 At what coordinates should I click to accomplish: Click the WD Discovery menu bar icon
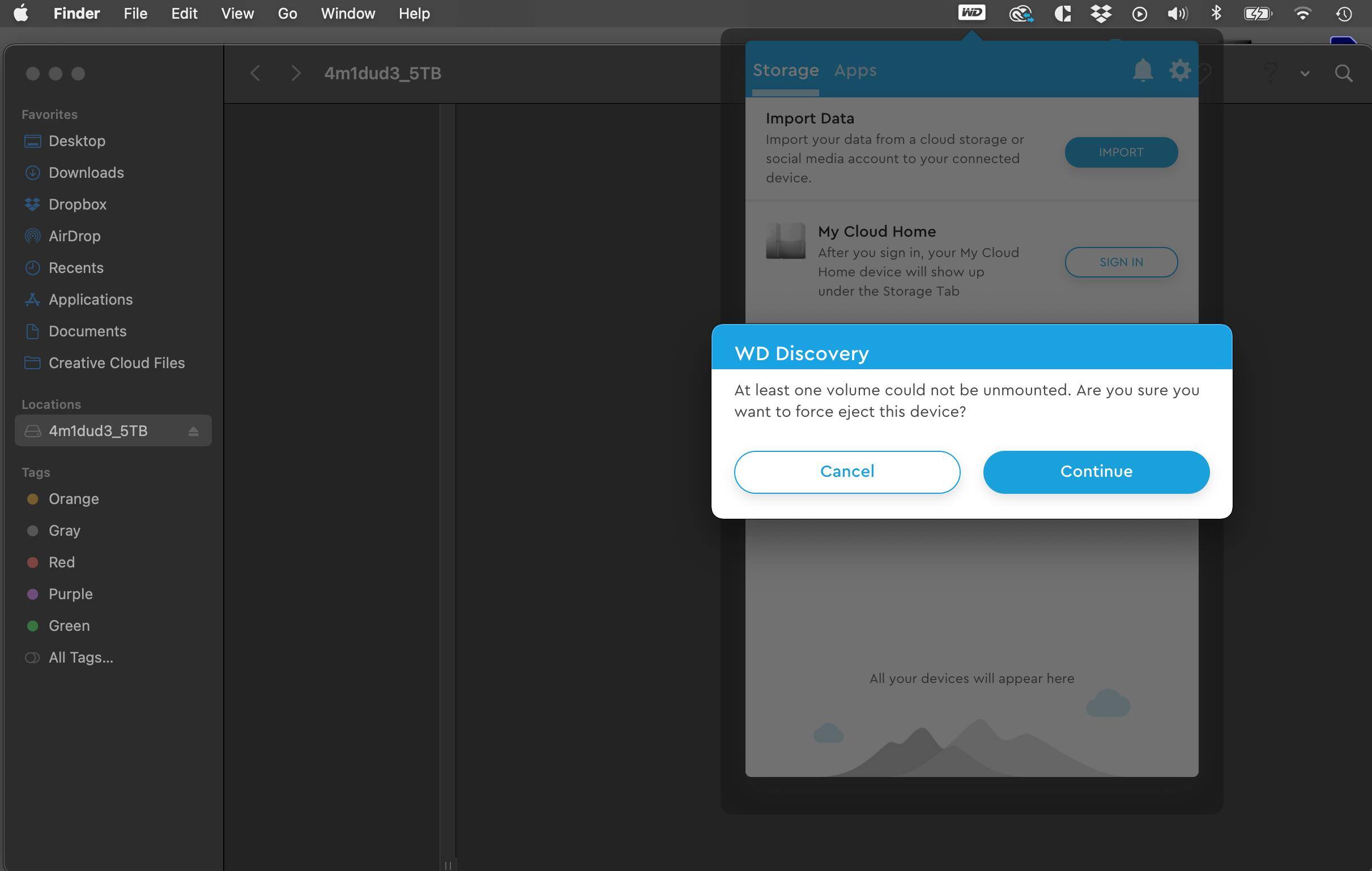(x=972, y=12)
